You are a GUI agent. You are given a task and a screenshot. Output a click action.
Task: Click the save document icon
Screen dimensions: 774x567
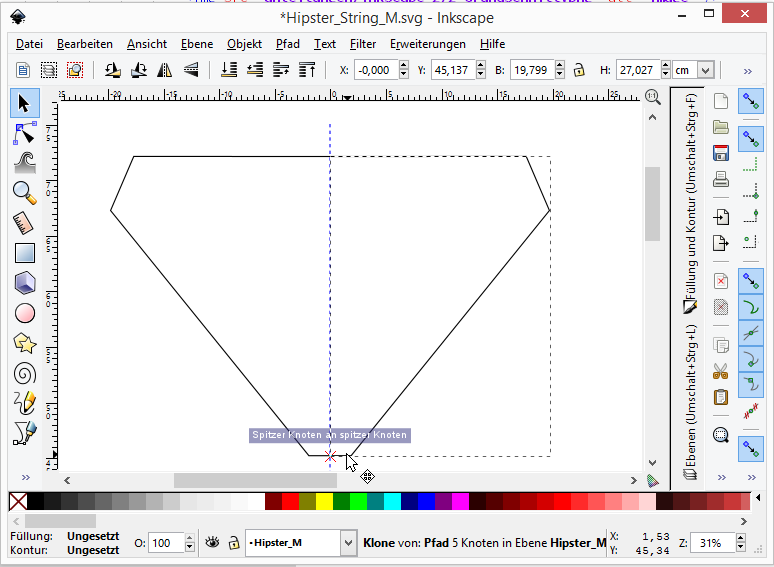tap(720, 153)
